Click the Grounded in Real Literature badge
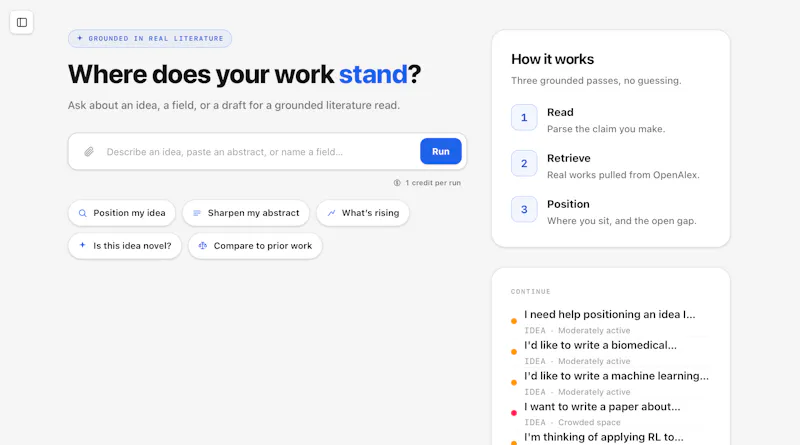This screenshot has height=445, width=800. tap(150, 38)
